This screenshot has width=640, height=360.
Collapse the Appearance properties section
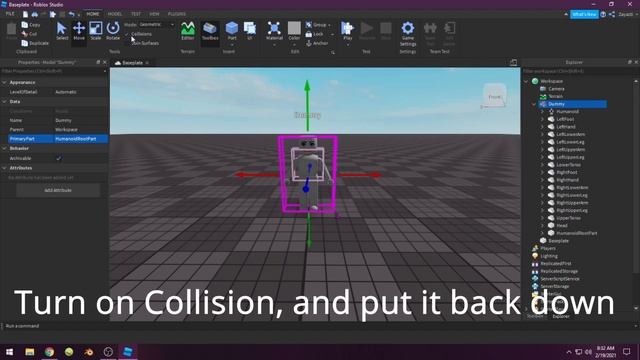4,82
